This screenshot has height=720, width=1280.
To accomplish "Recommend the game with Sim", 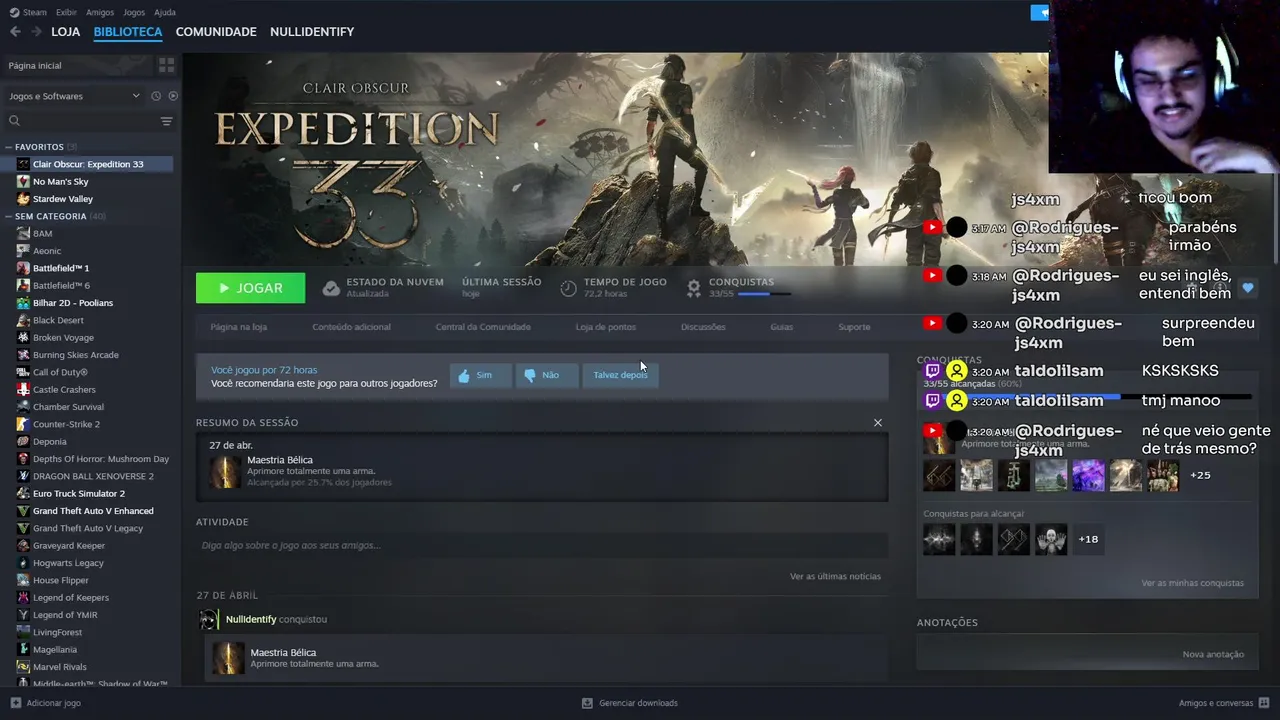I will coord(480,375).
